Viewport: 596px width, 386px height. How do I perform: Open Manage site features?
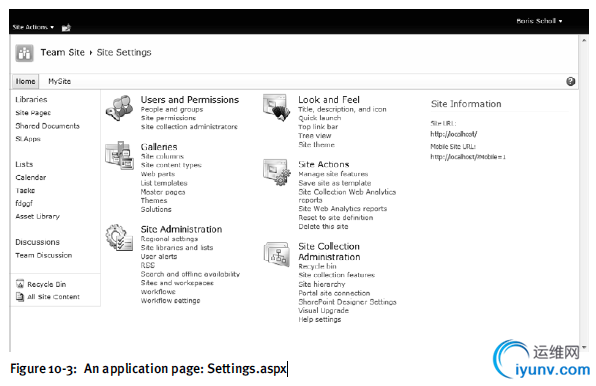point(333,174)
